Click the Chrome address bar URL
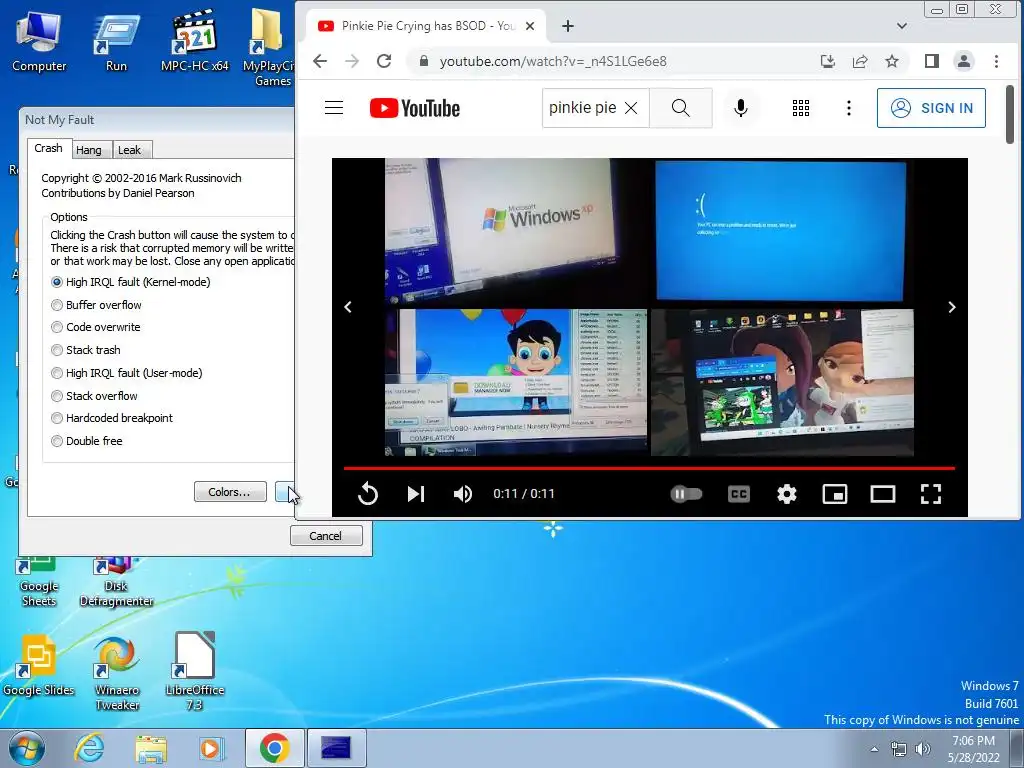Viewport: 1024px width, 768px height. click(553, 61)
